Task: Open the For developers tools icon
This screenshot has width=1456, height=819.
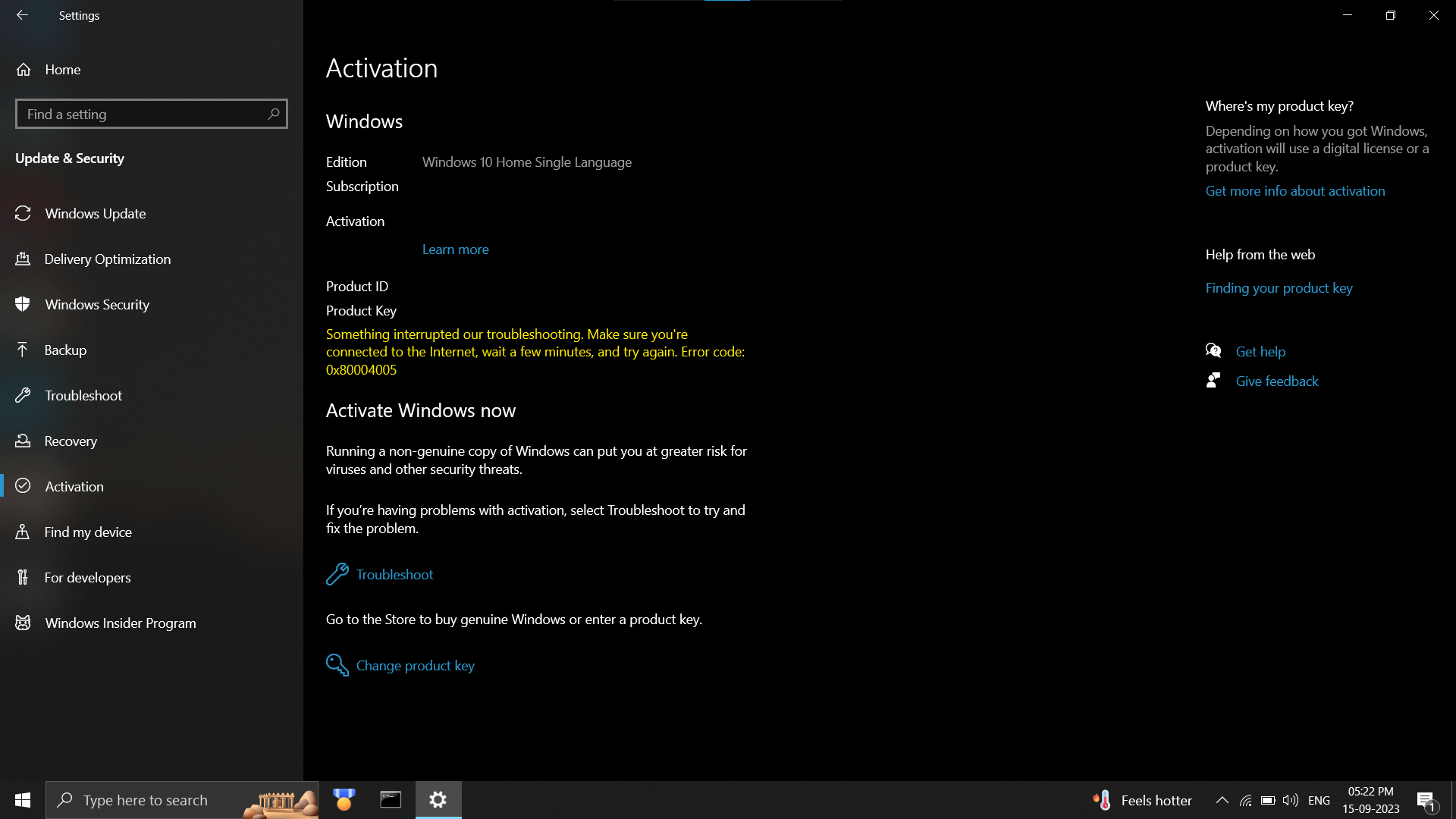Action: 23,577
